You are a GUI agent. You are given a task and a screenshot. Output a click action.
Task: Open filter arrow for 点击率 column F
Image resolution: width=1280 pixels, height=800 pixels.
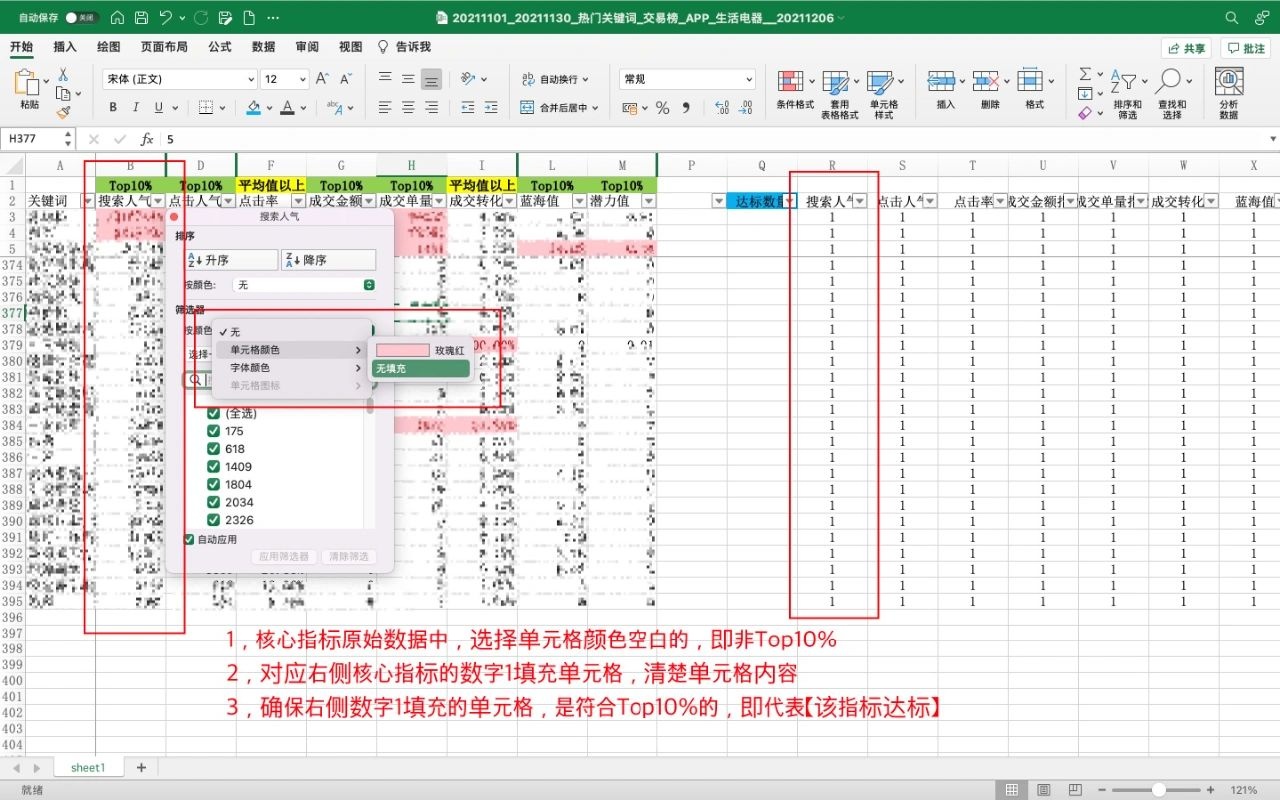[x=298, y=201]
